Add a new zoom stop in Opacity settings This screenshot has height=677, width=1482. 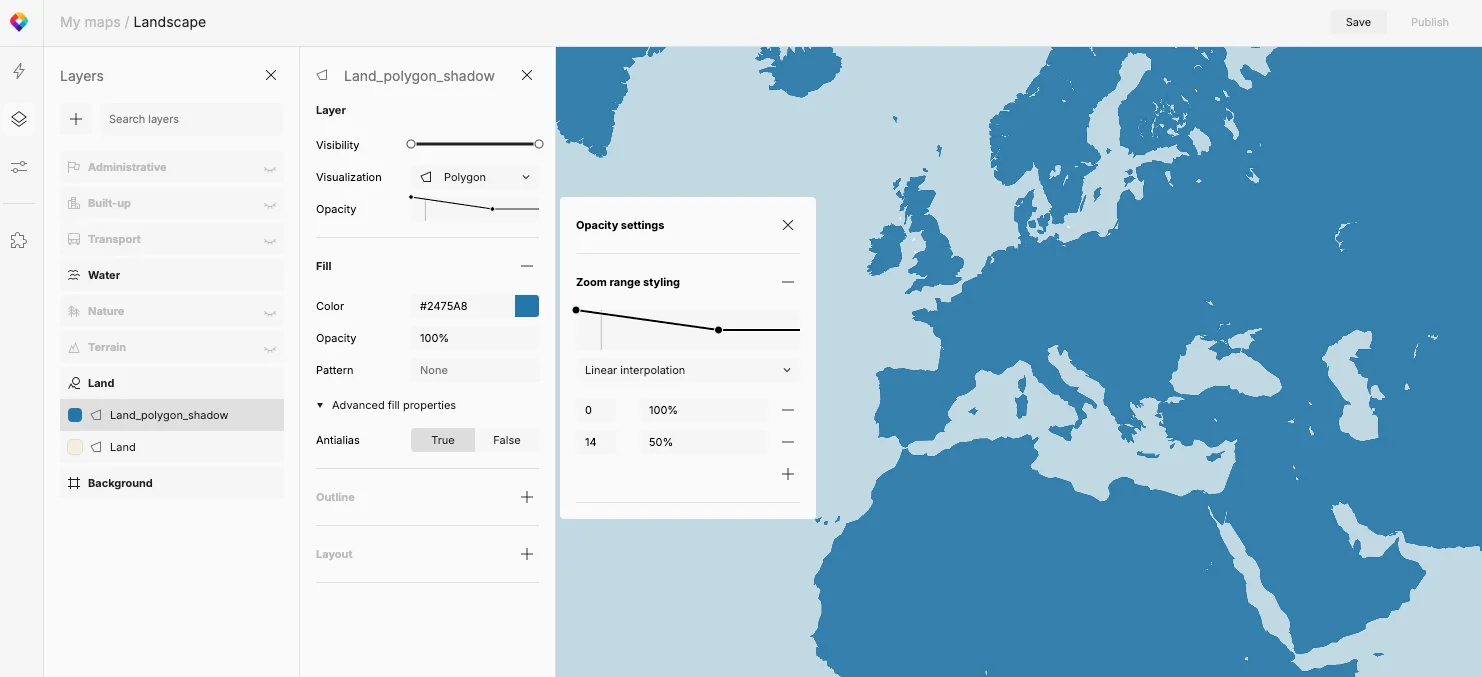pos(788,474)
